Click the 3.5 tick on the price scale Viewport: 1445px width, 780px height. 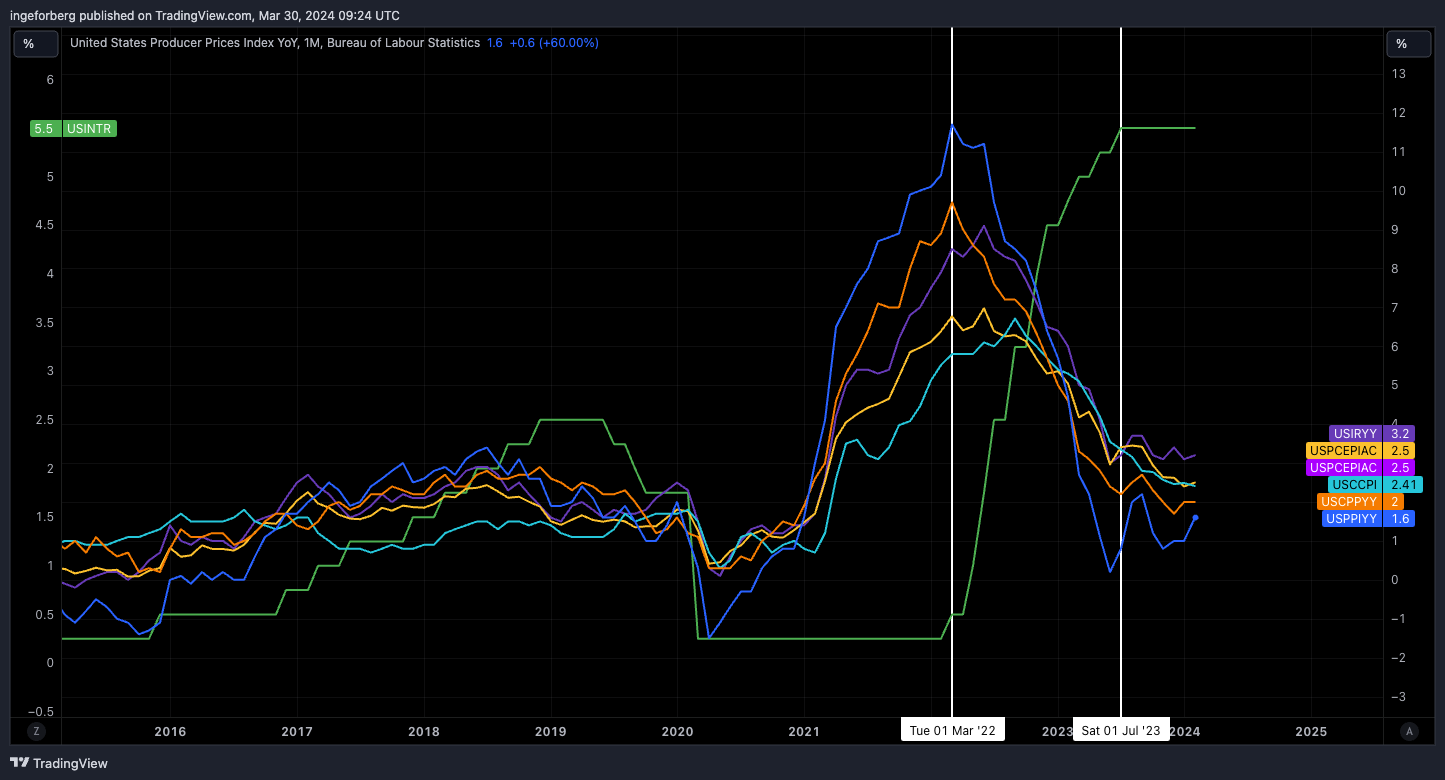coord(44,323)
